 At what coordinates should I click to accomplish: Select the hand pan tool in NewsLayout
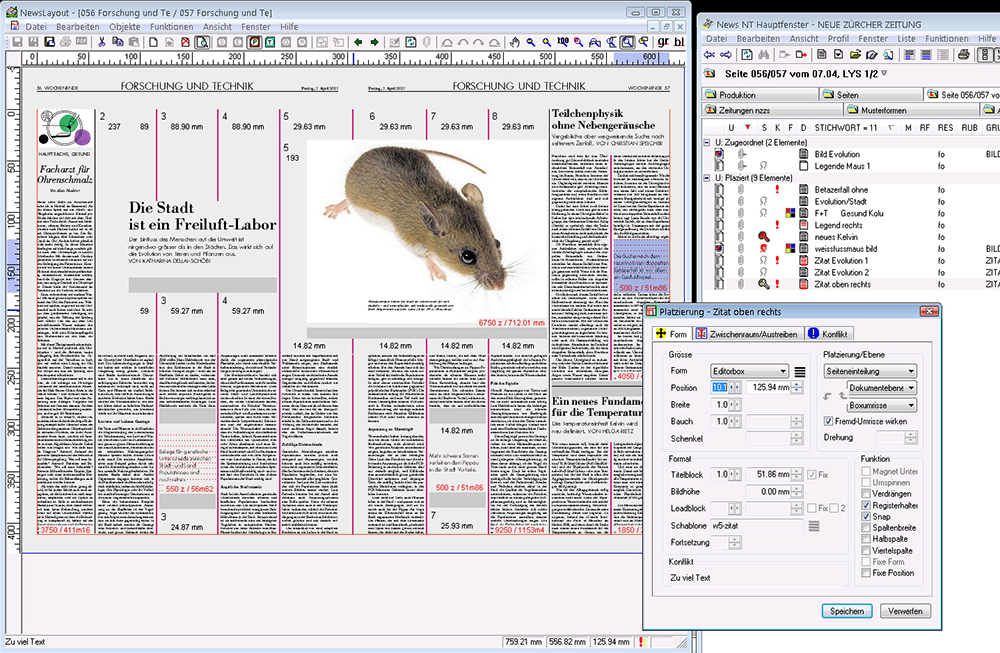[515, 42]
